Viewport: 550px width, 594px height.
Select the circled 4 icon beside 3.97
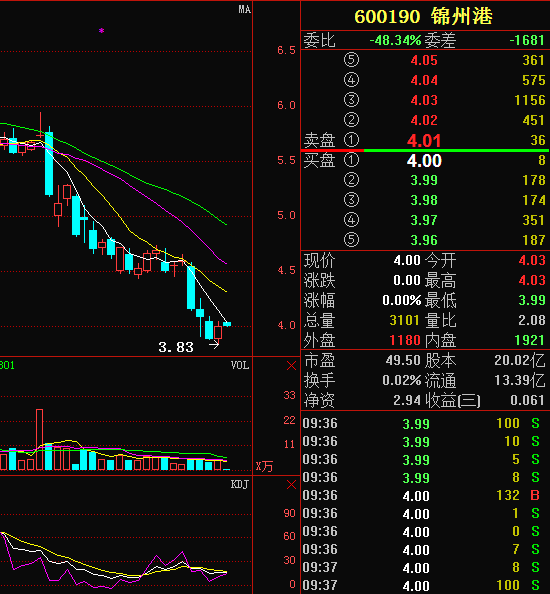[351, 220]
